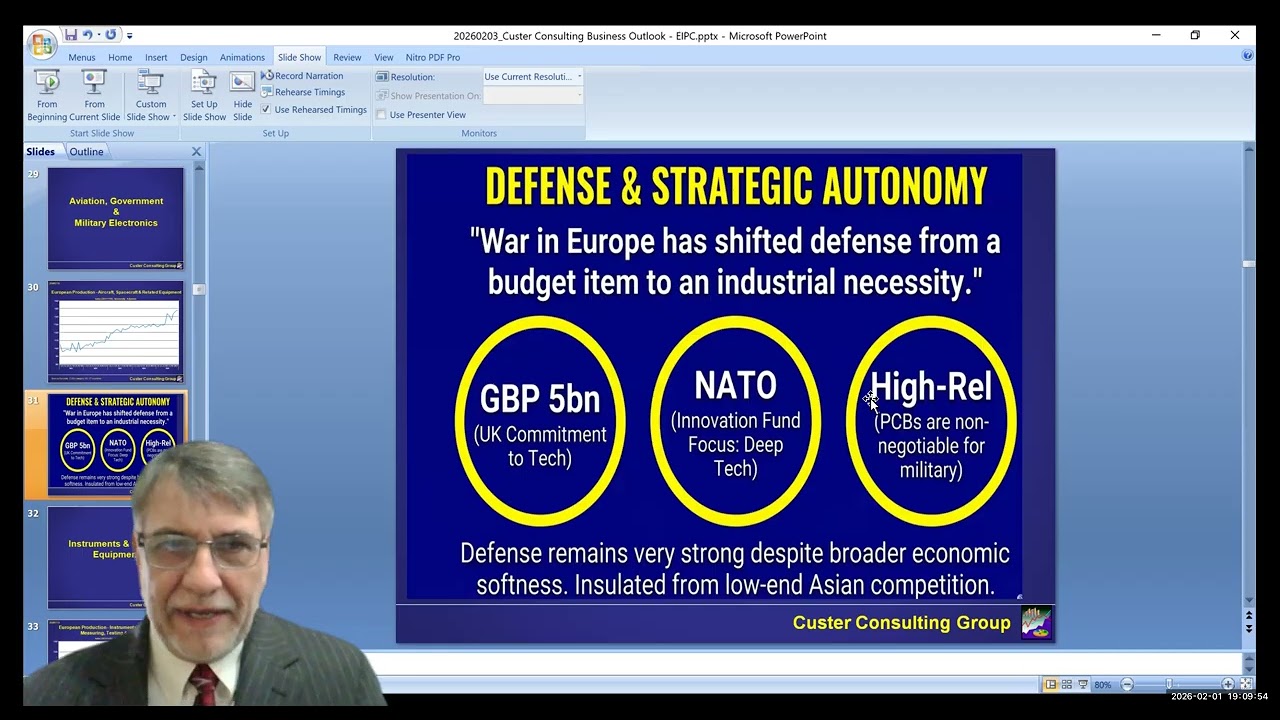Click the zoom slider handle
1280x720 pixels.
pos(1168,684)
